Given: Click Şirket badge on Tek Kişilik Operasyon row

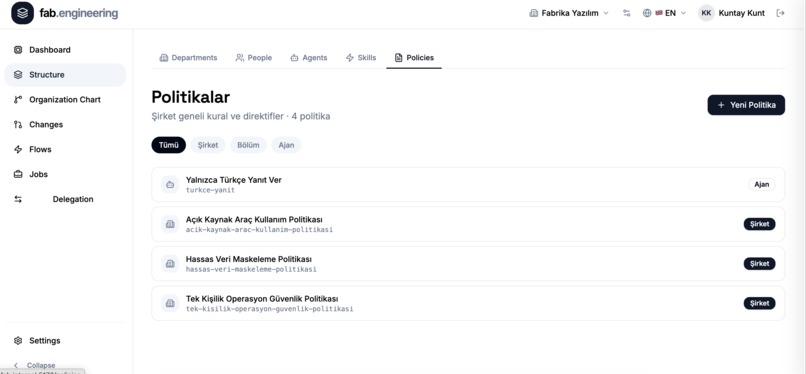Looking at the screenshot, I should pyautogui.click(x=759, y=303).
